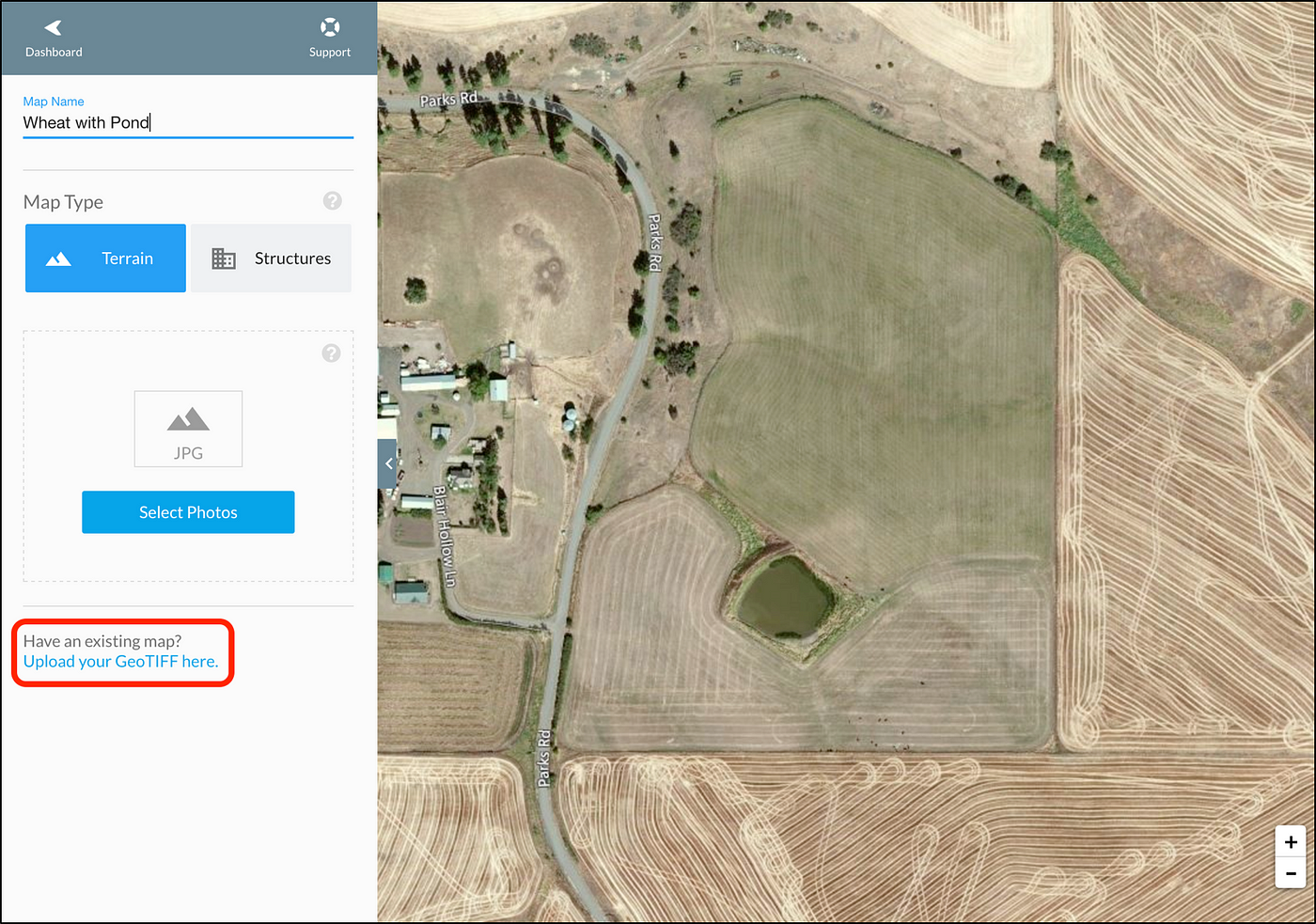Zoom out the map with minus
Viewport: 1316px width, 924px height.
point(1291,873)
